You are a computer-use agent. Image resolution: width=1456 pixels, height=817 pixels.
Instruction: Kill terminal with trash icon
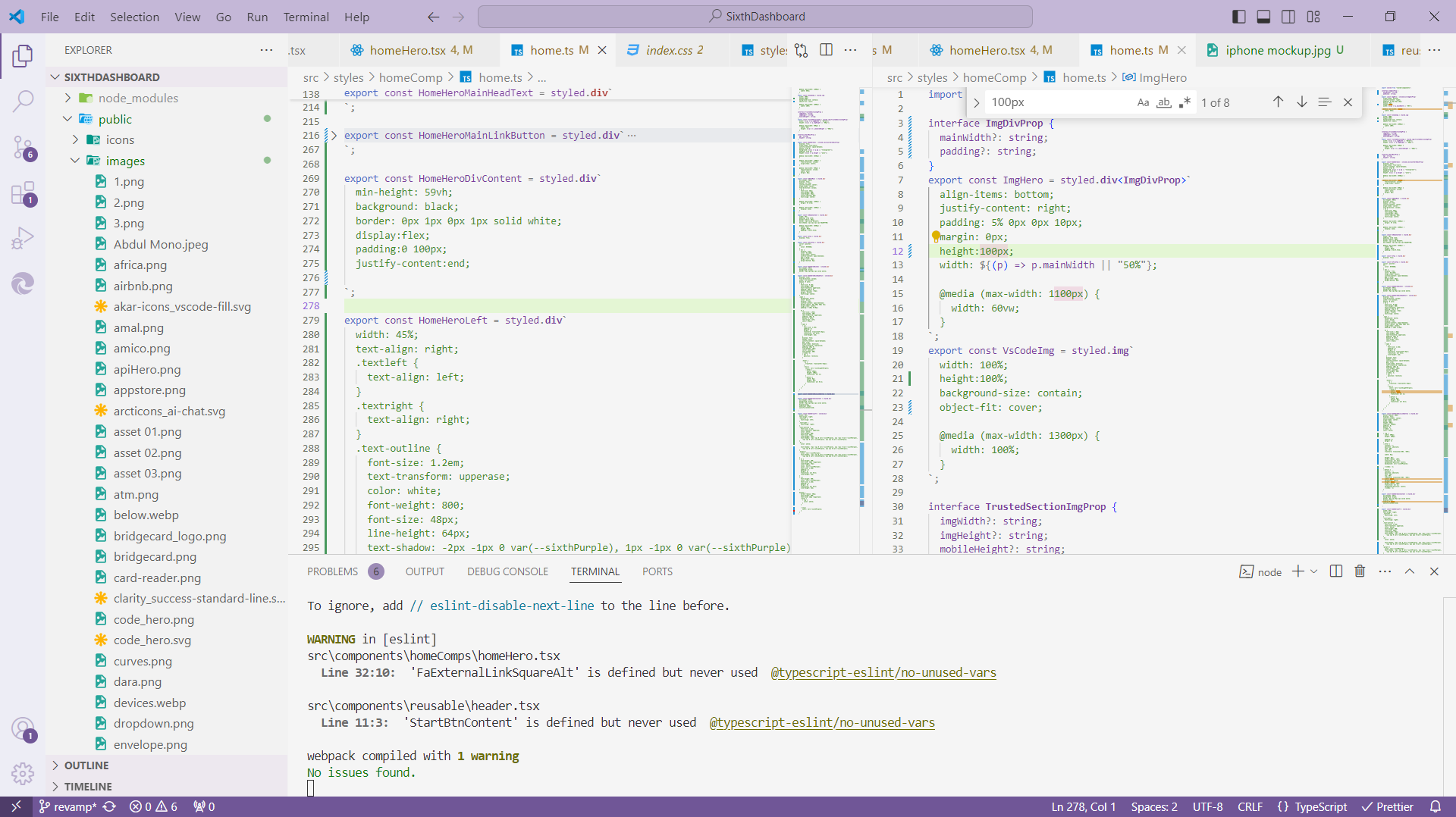click(1360, 571)
